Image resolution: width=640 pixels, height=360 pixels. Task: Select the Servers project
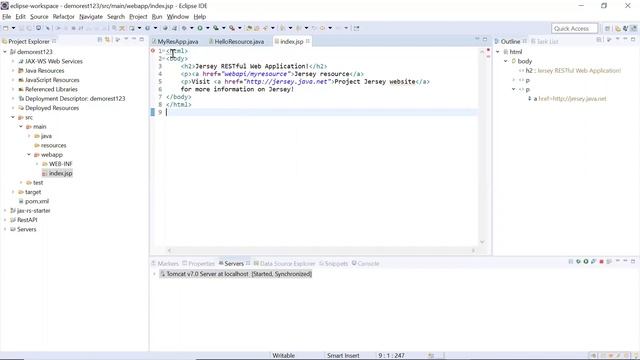(x=27, y=229)
